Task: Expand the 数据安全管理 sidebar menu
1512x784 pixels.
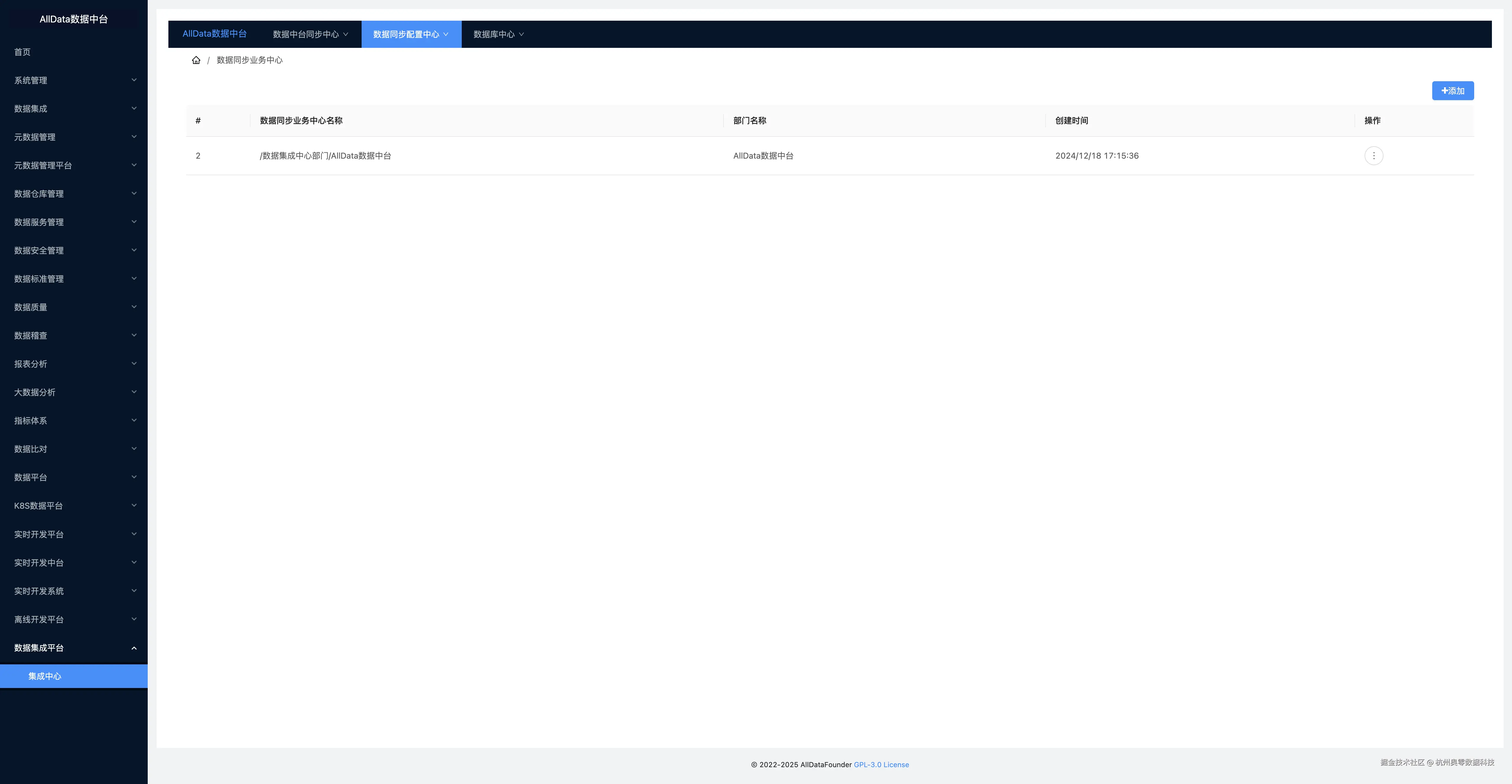Action: pos(74,251)
